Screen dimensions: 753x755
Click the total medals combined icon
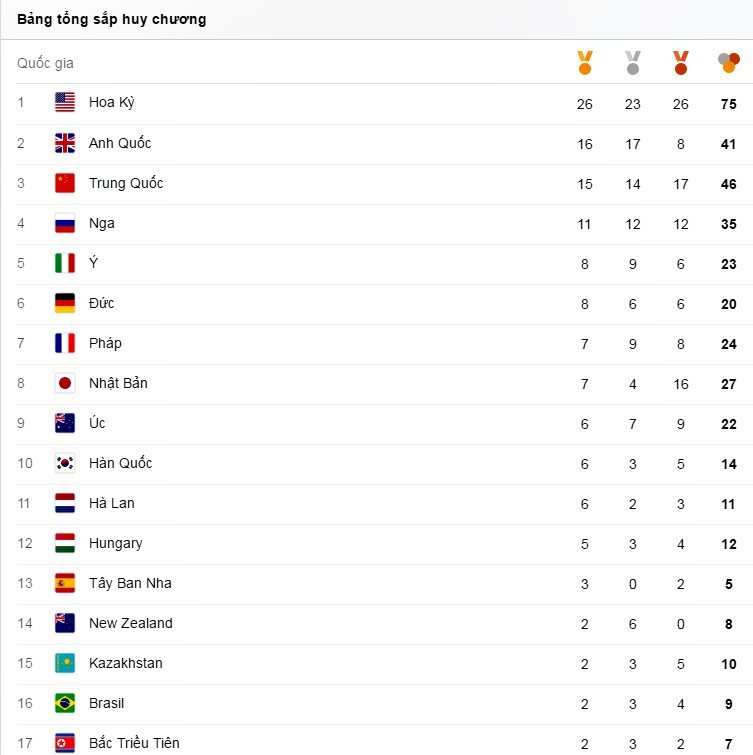(729, 63)
